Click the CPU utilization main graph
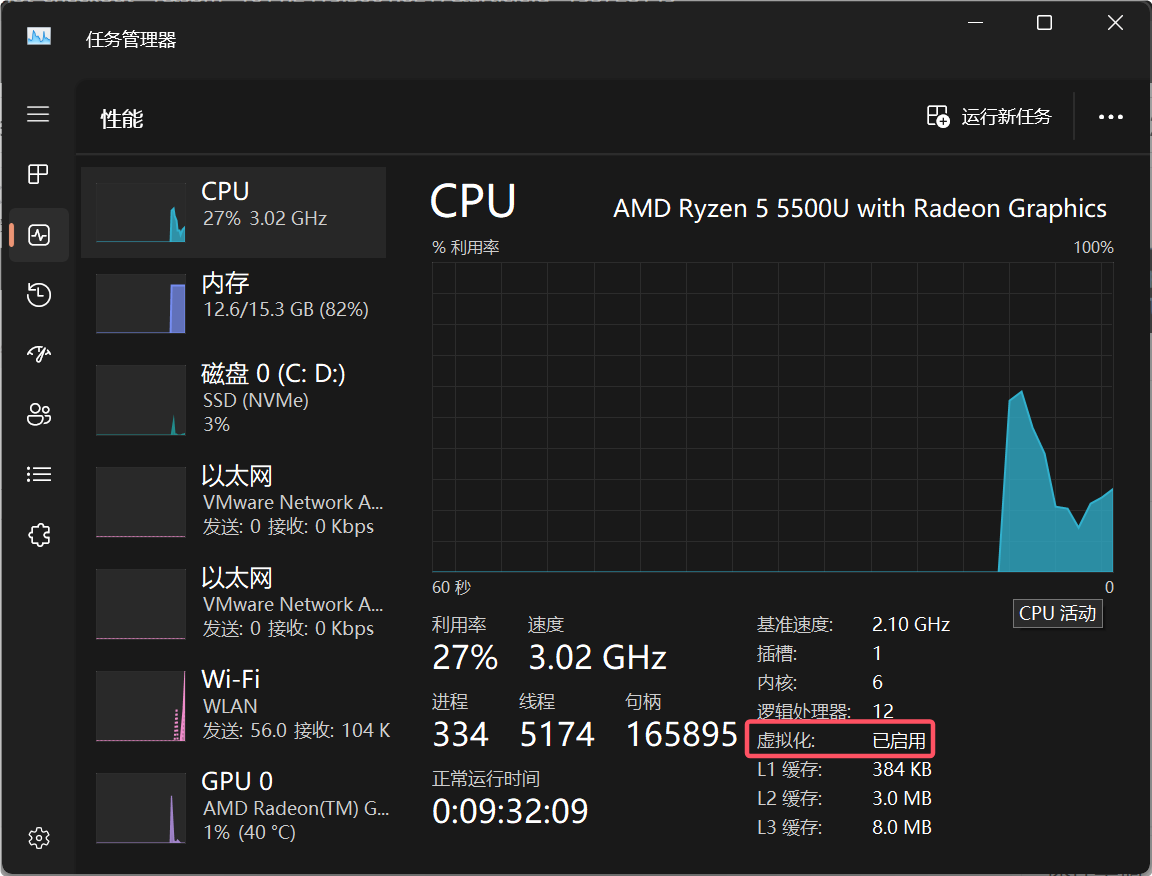The image size is (1152, 876). (x=772, y=417)
